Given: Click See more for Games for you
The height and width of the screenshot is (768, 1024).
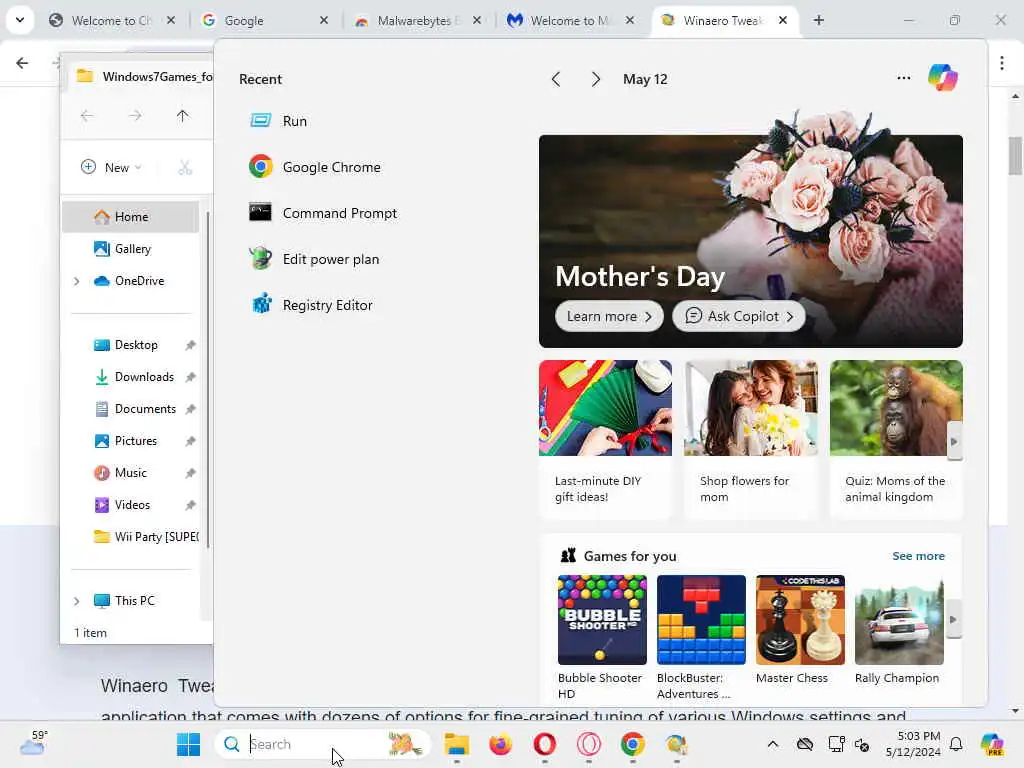Looking at the screenshot, I should (x=918, y=556).
